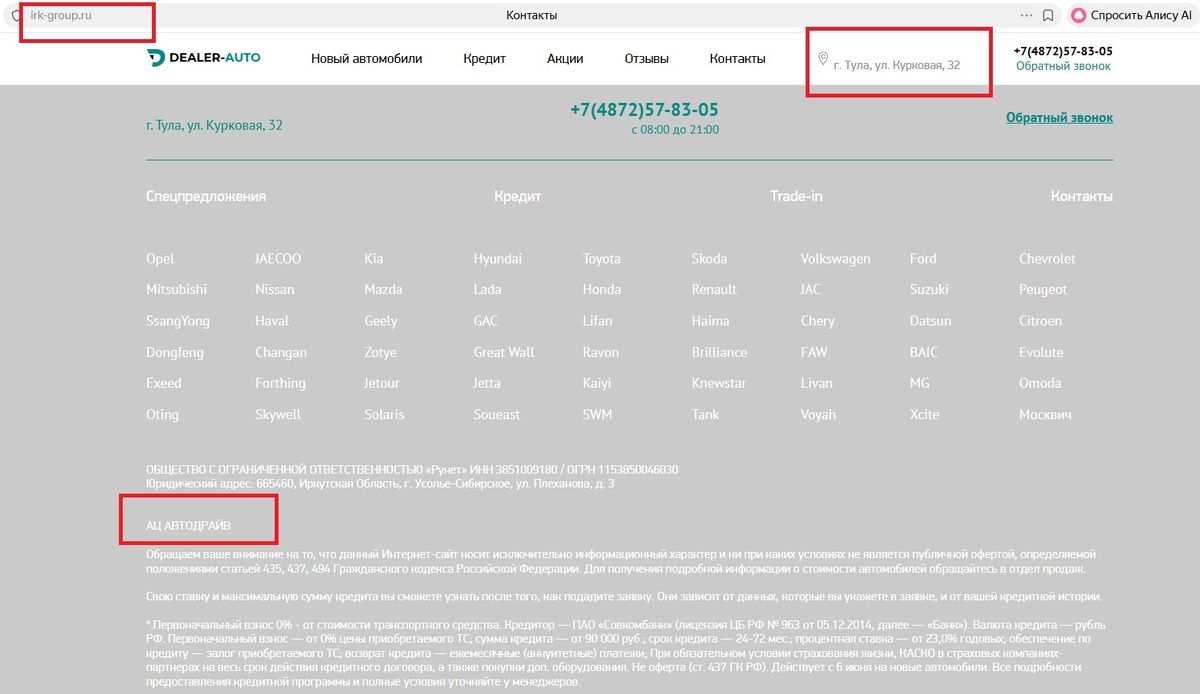Select Evolute brand link

click(x=1041, y=352)
